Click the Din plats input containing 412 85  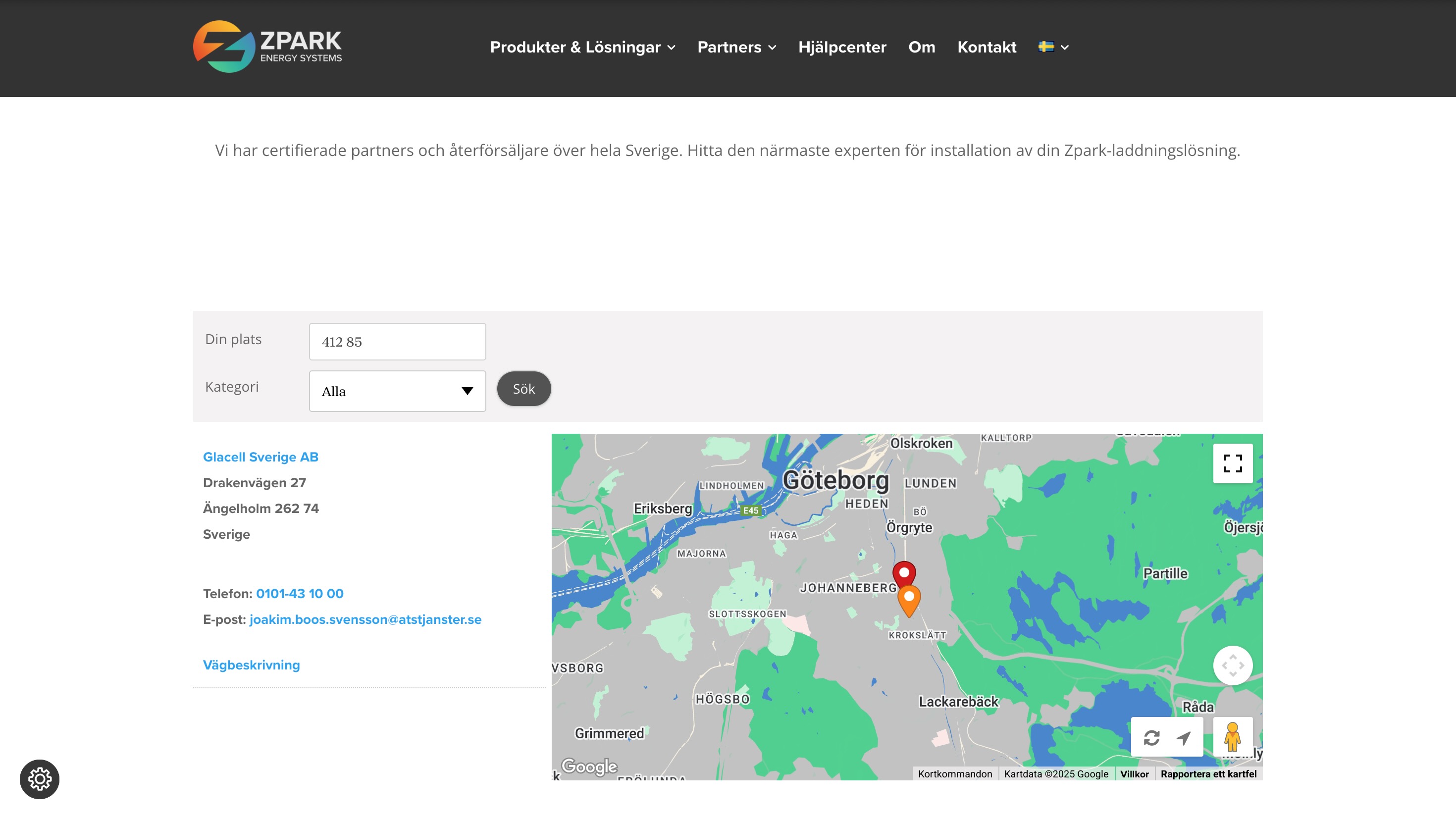[397, 341]
